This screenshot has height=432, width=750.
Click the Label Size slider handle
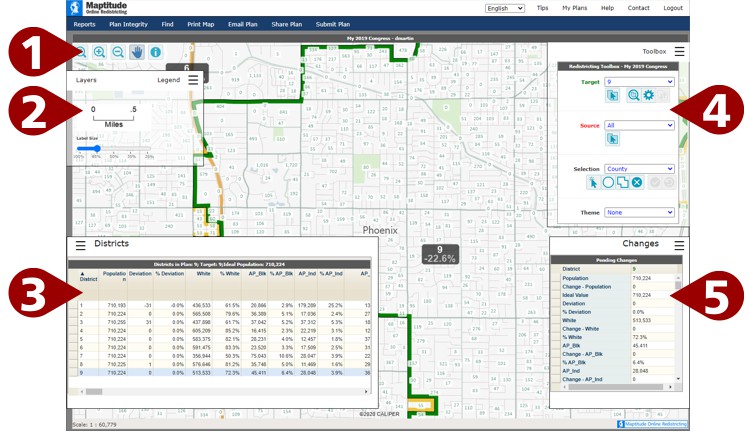point(97,148)
